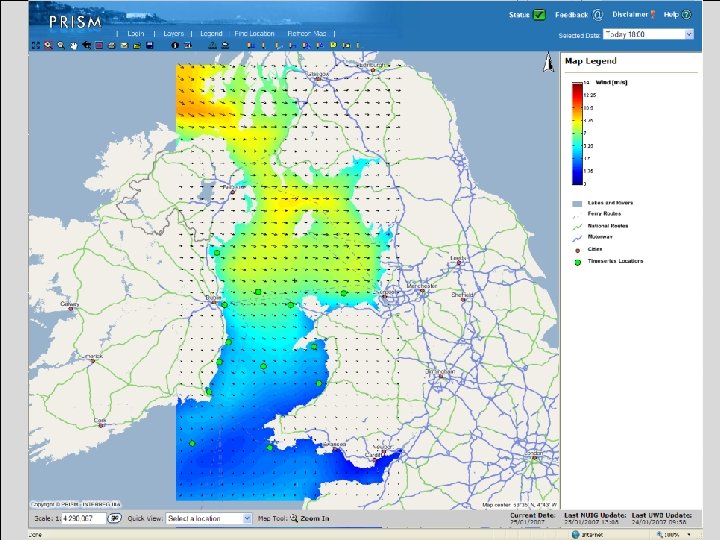Screen dimensions: 720x540
Task: Click the Feedback at-sign icon
Action: 597,15
